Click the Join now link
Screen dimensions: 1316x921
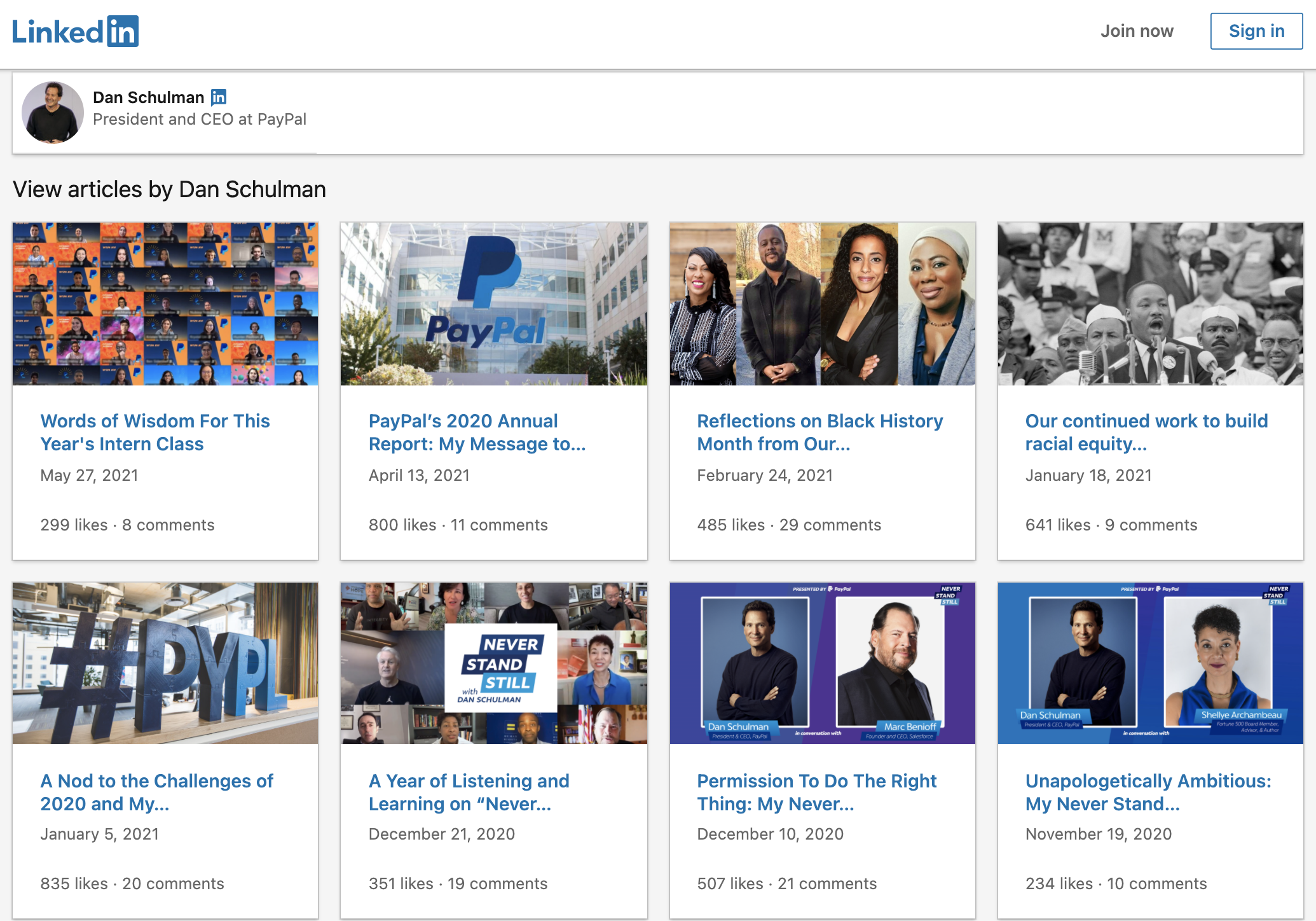(1136, 31)
